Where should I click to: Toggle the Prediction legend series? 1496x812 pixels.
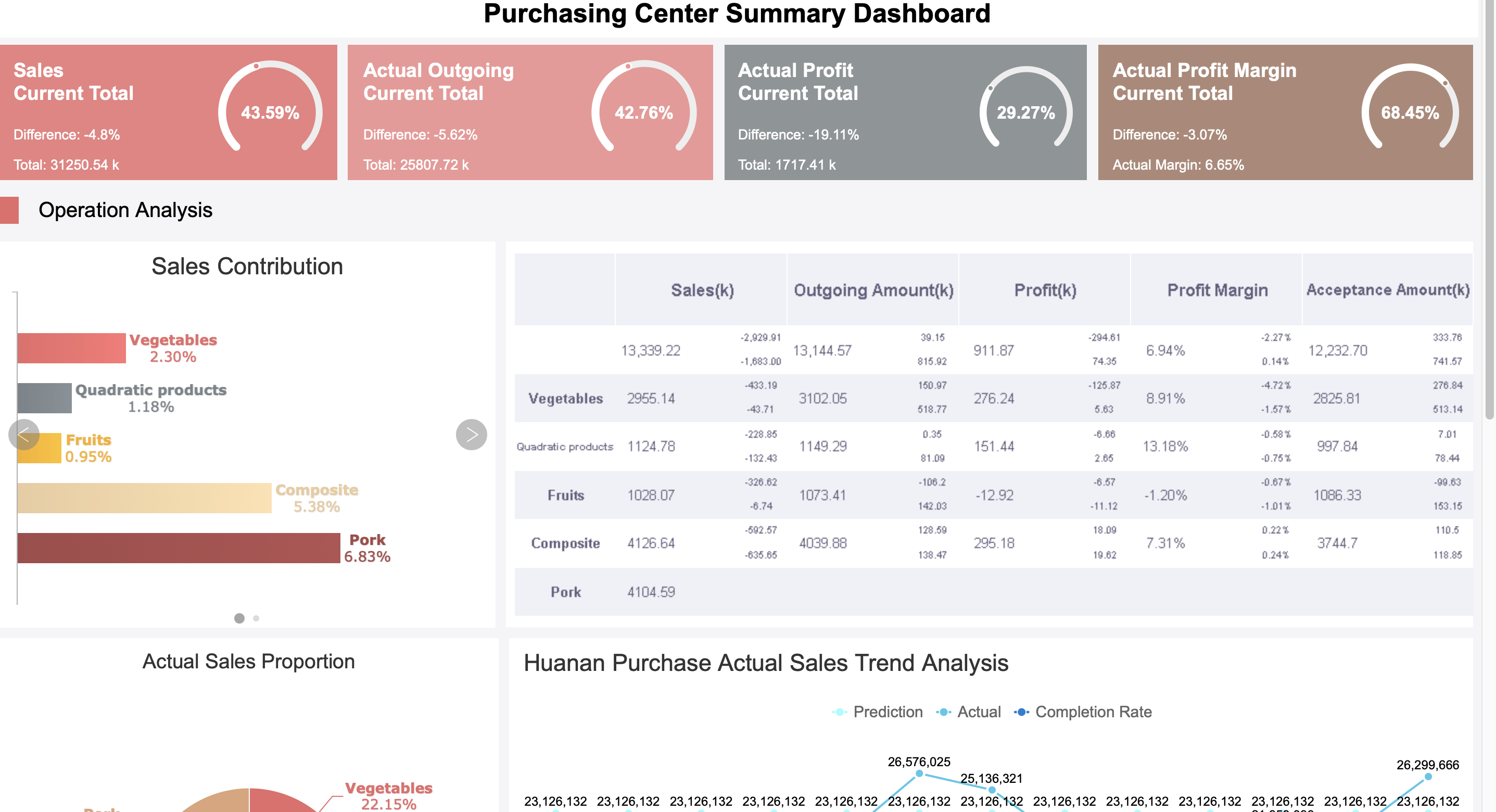click(x=877, y=712)
